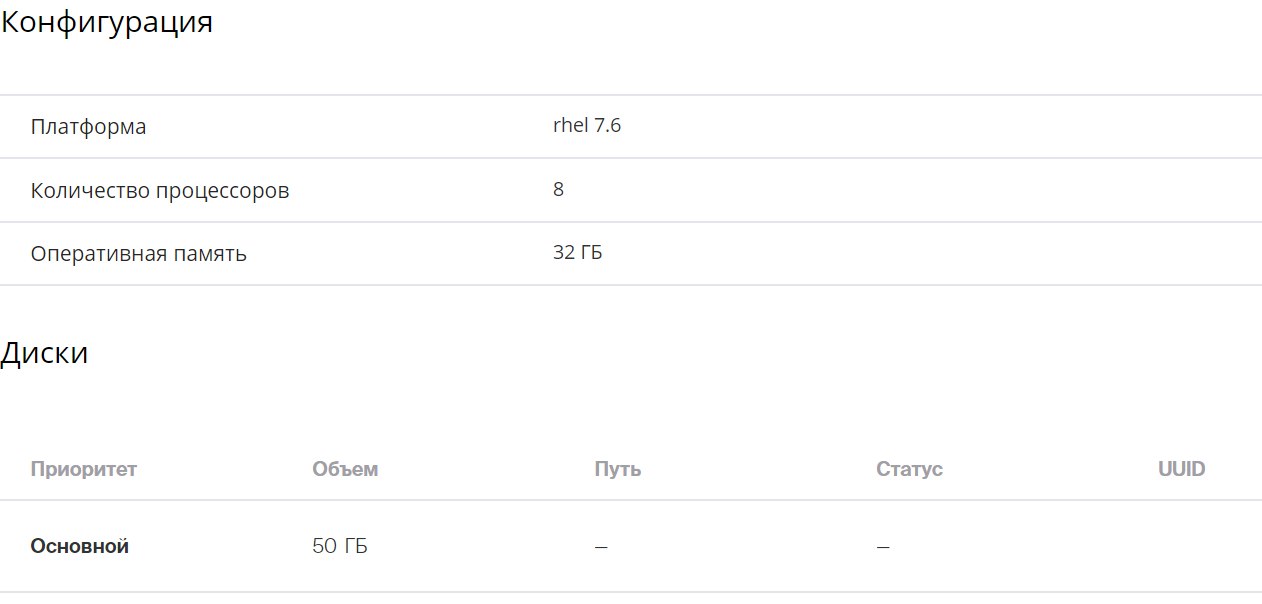Click the 50 ГБ disk size cell
The image size is (1262, 604).
(x=340, y=546)
